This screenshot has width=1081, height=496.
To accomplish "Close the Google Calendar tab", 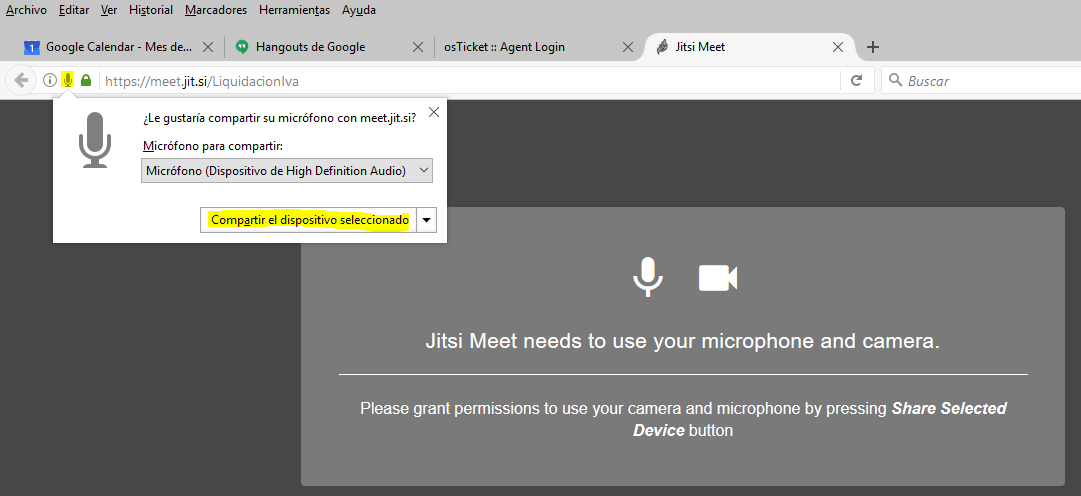I will pyautogui.click(x=208, y=47).
